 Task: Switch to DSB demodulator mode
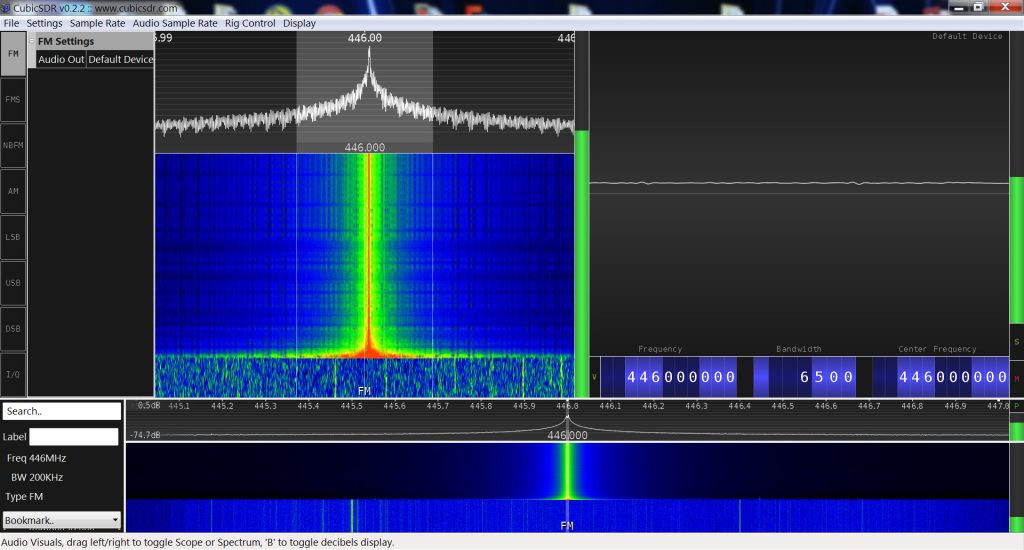pyautogui.click(x=13, y=329)
